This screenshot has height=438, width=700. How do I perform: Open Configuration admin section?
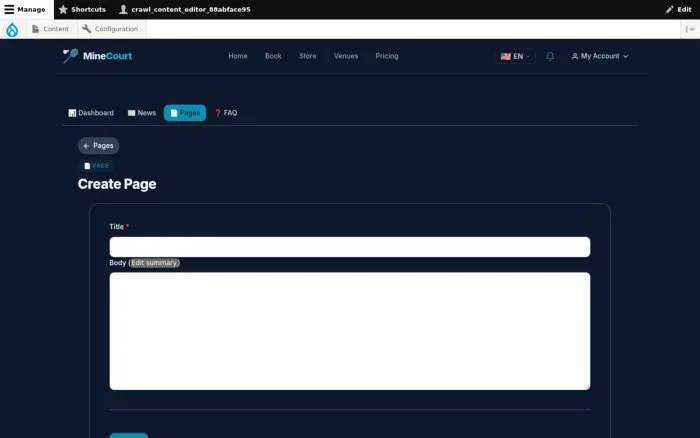[110, 29]
